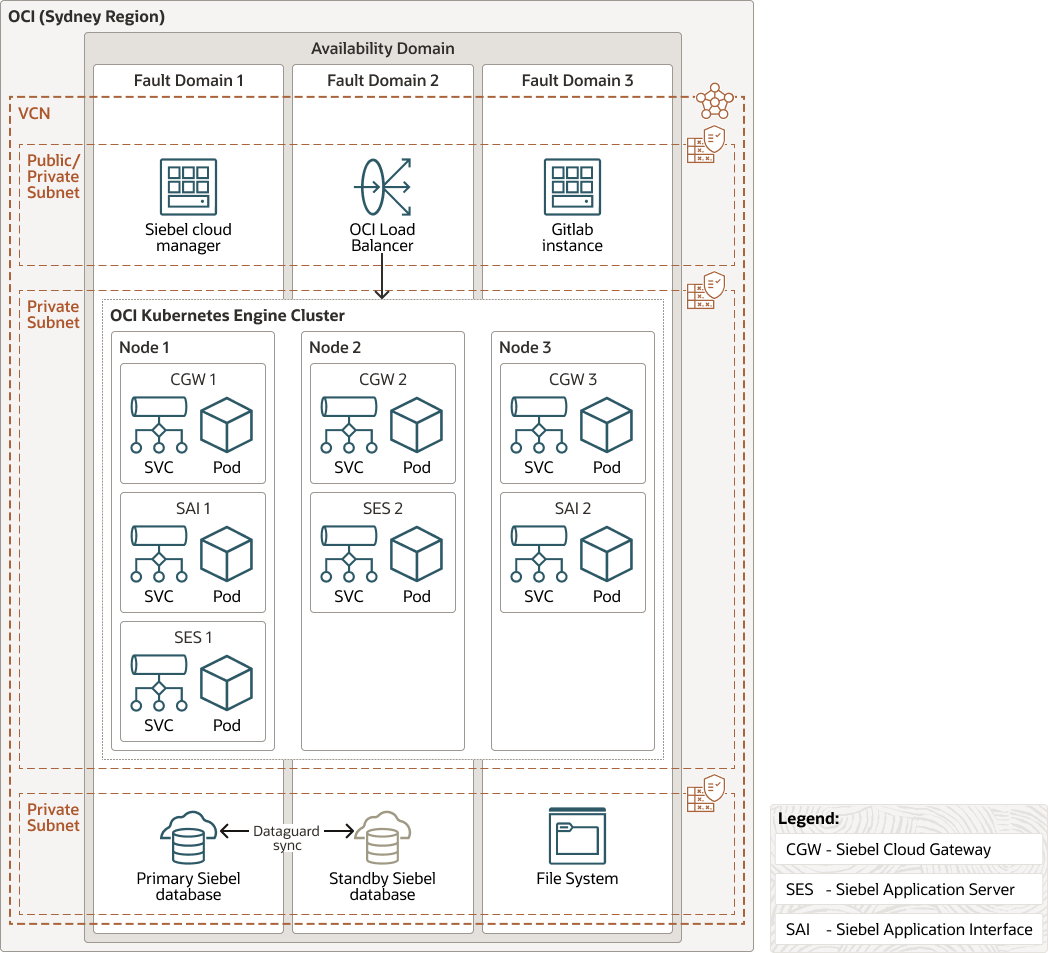
Task: Click the 'CGW 2' title
Action: pos(383,380)
